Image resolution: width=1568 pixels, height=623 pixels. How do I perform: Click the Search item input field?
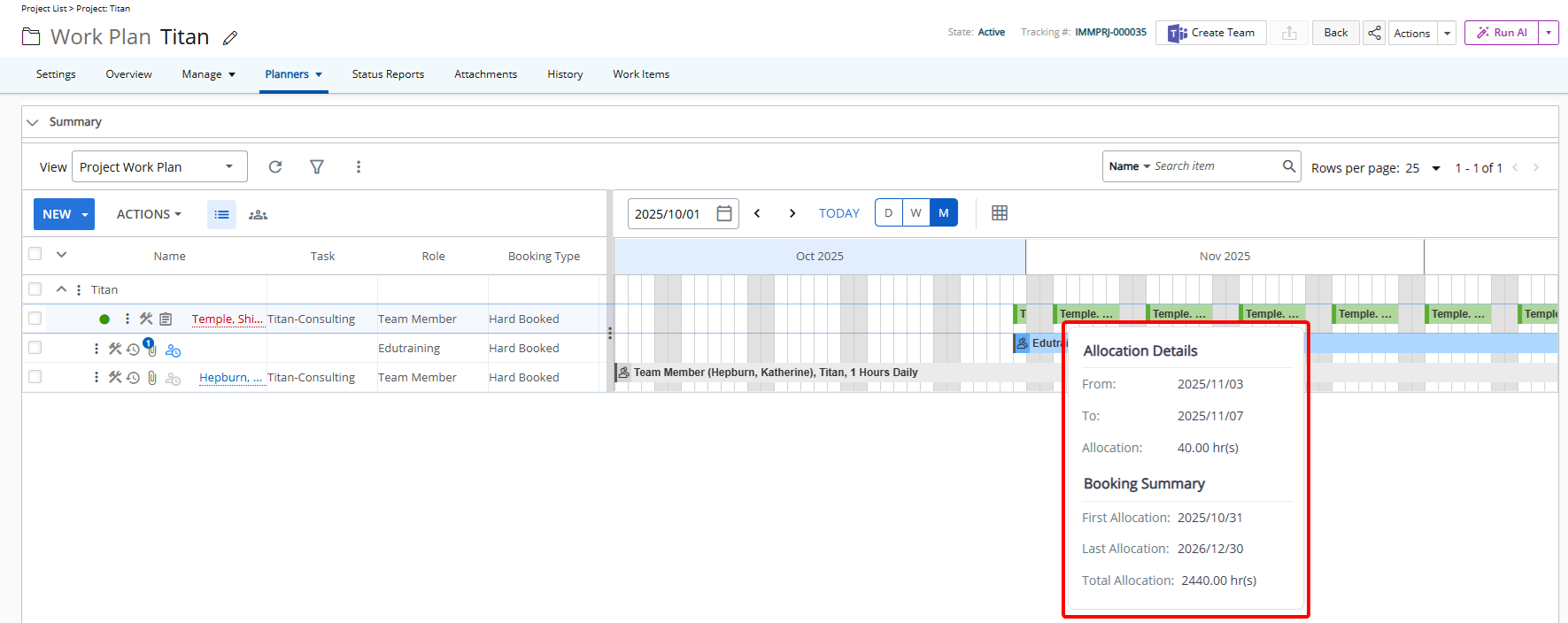(1215, 166)
